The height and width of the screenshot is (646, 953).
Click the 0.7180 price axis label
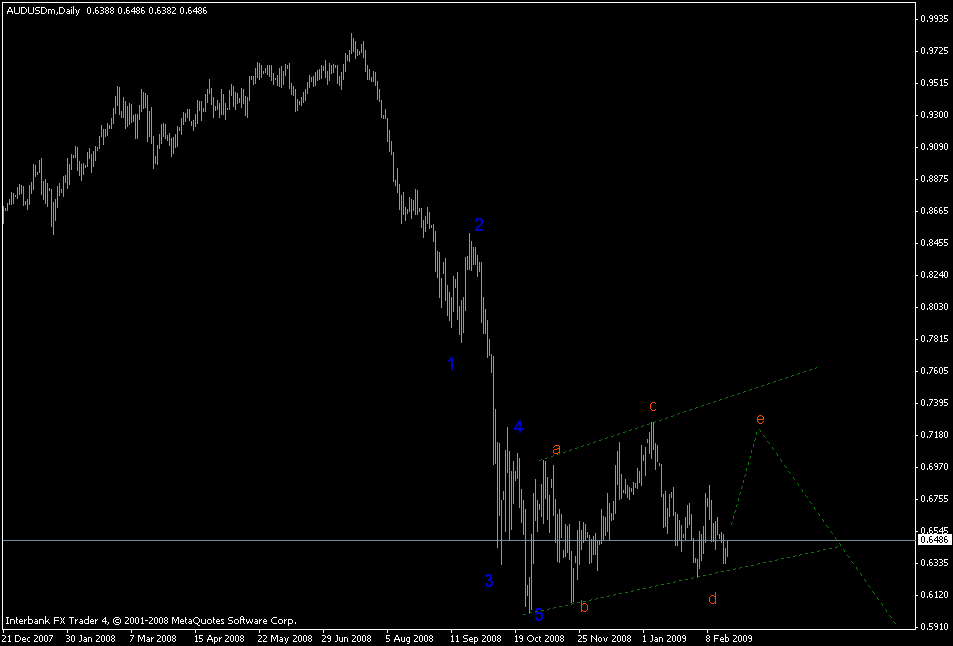pos(932,435)
